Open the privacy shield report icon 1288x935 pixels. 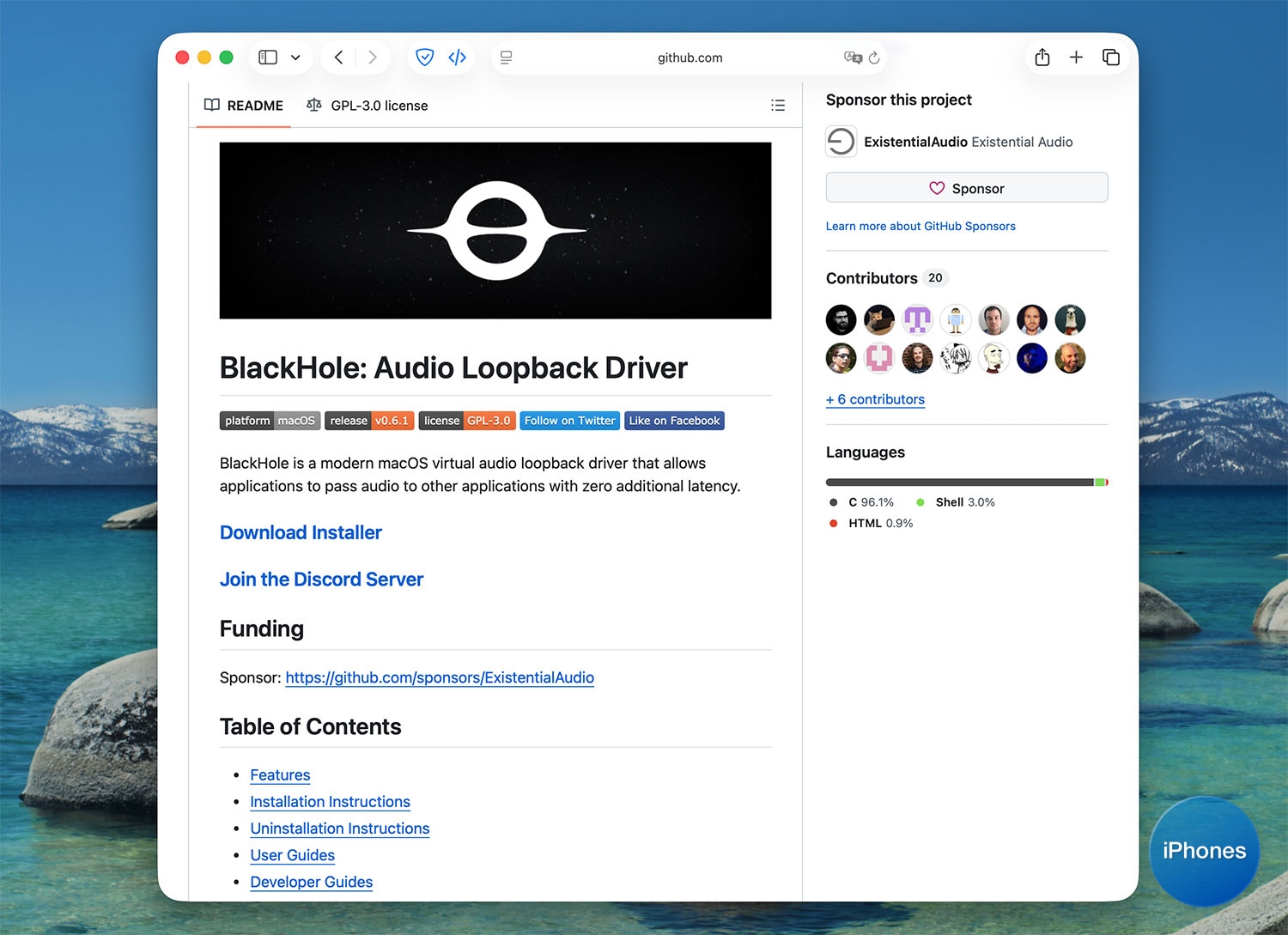pos(424,58)
